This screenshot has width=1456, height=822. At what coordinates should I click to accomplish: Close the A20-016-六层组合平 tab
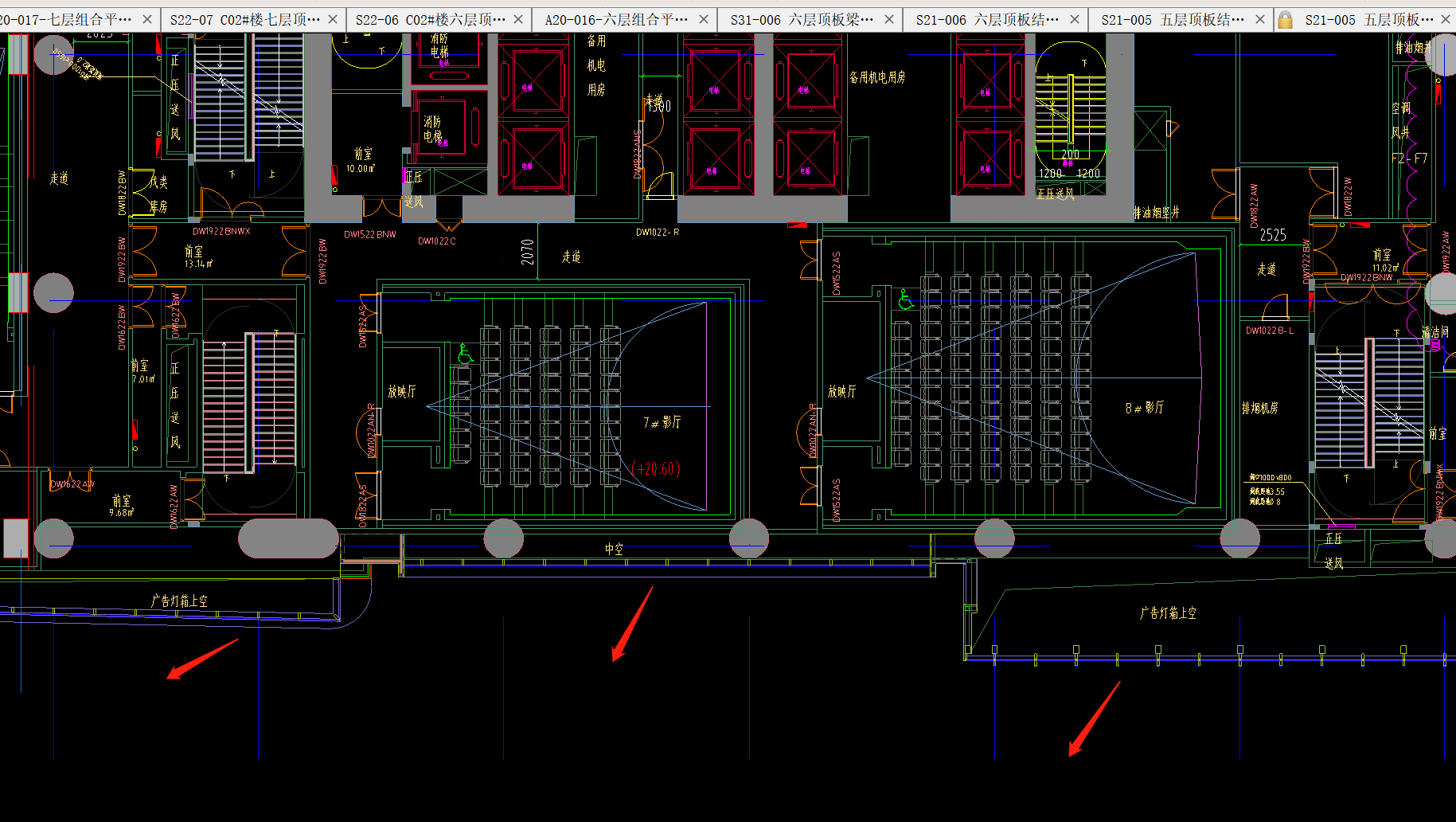pyautogui.click(x=704, y=19)
